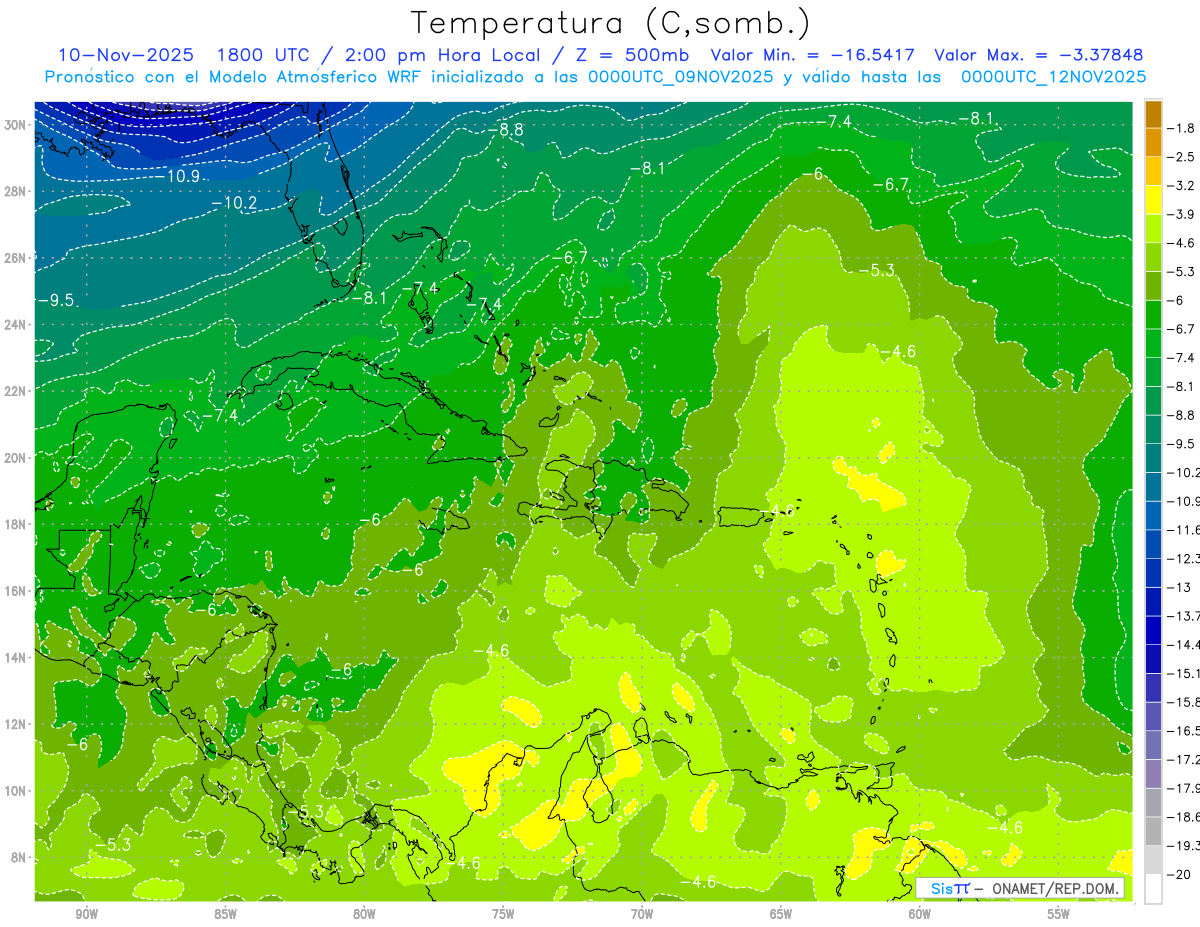The image size is (1200, 927).
Task: Click the legend value '-3.2'
Action: pos(1183,186)
